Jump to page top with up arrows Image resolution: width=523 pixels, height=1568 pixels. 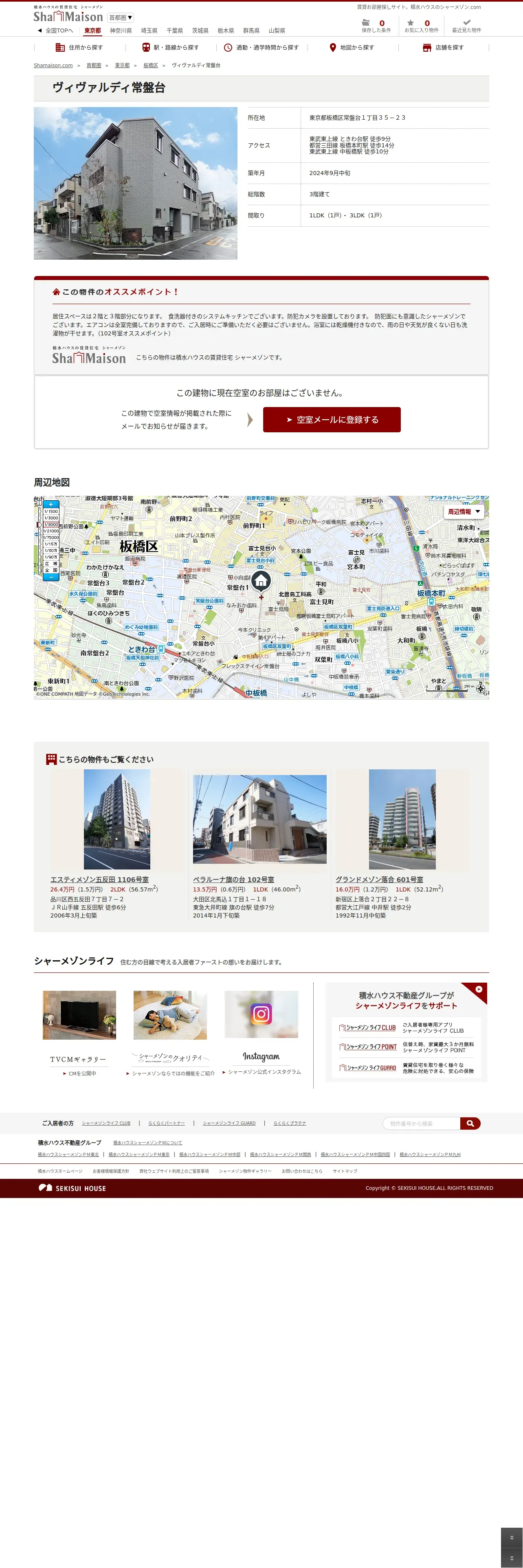click(x=512, y=1537)
